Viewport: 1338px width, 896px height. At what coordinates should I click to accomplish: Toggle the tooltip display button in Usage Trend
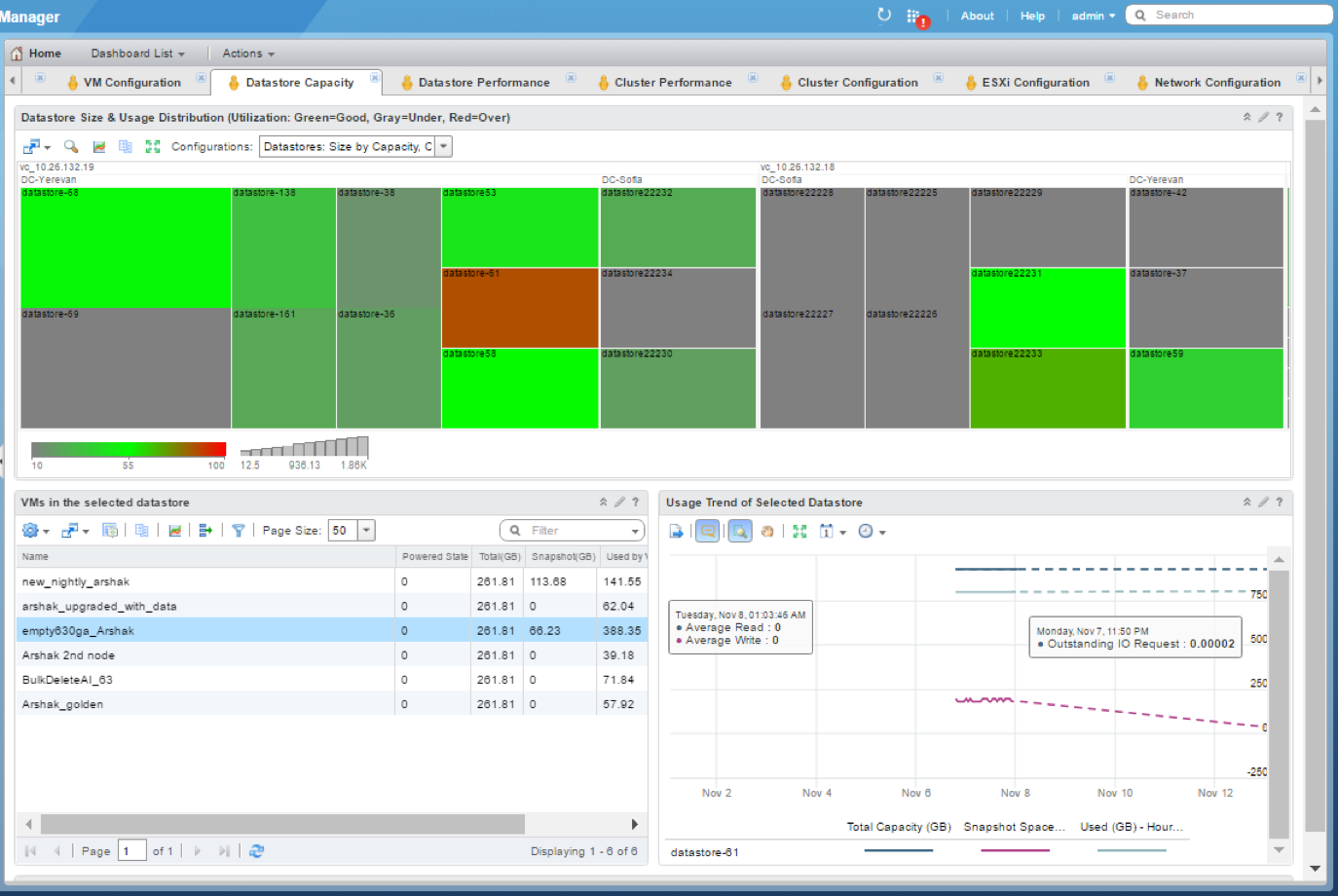click(x=707, y=531)
